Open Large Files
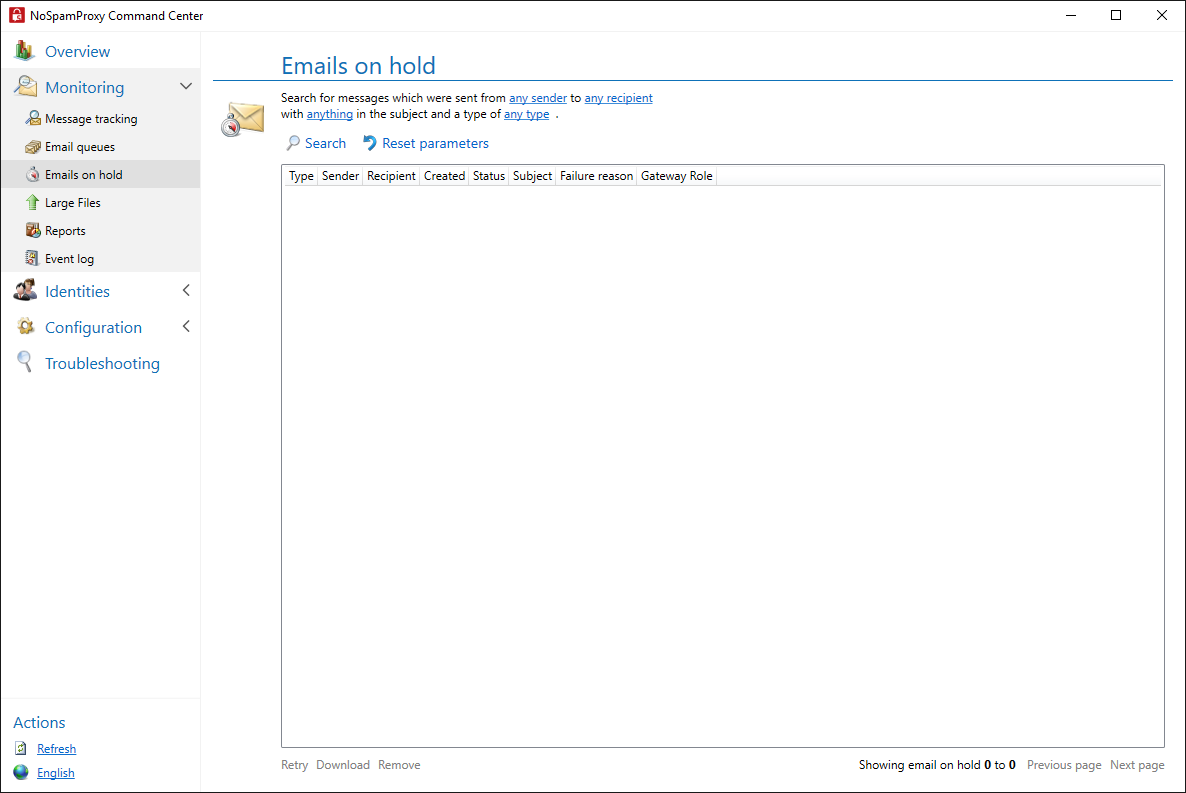1186x793 pixels. (73, 203)
